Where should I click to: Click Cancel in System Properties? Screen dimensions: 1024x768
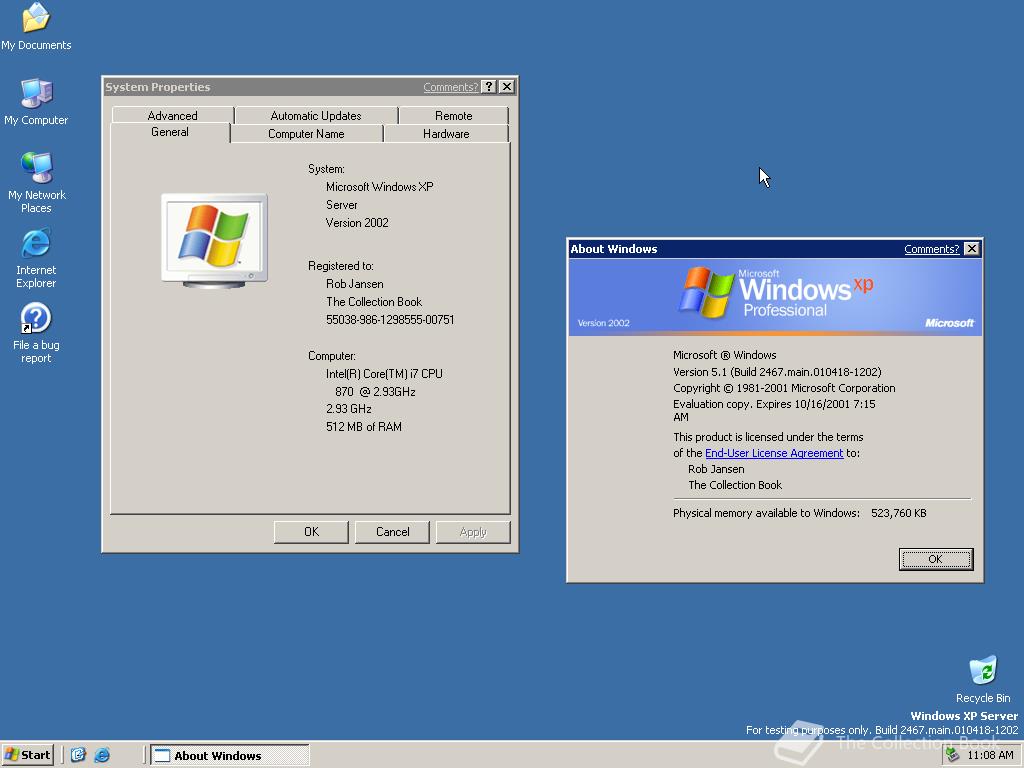pyautogui.click(x=392, y=532)
